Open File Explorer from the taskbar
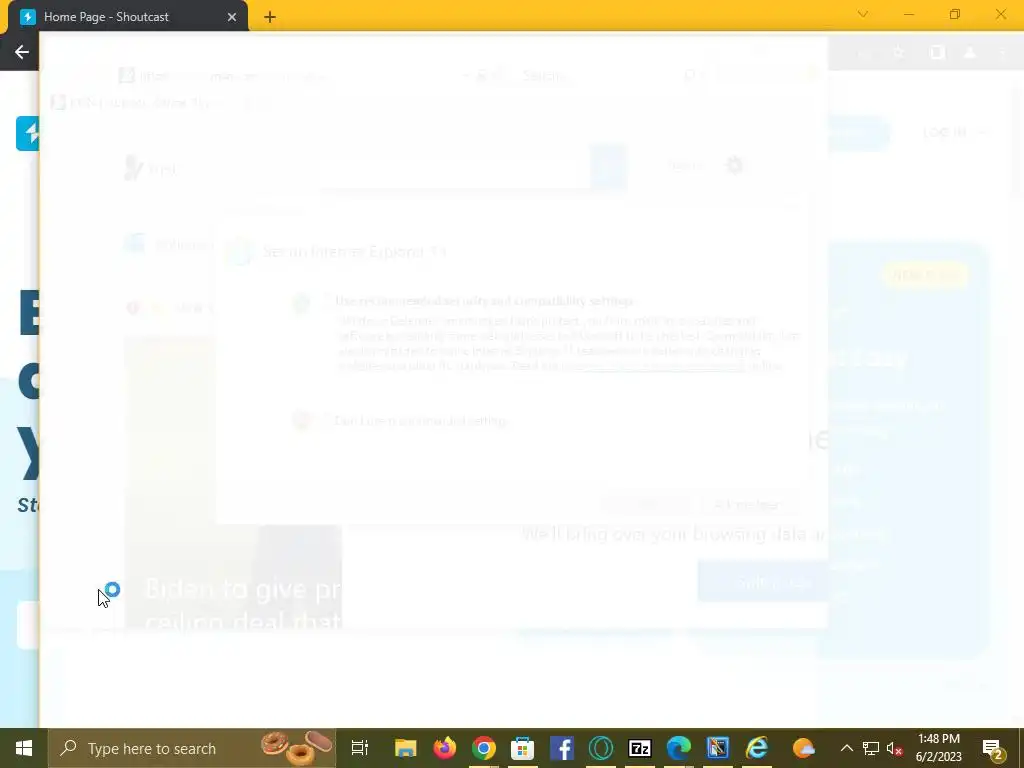The height and width of the screenshot is (768, 1024). [x=406, y=748]
